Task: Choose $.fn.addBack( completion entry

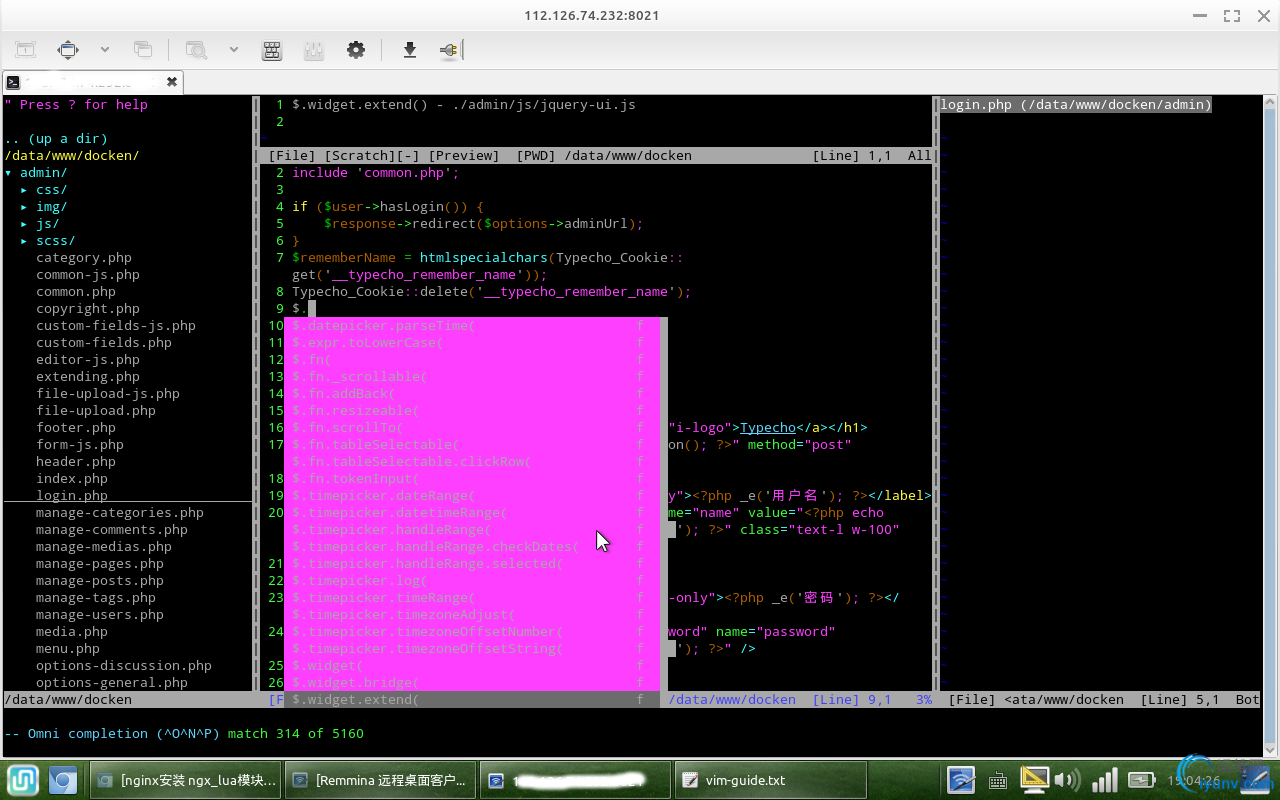Action: 472,394
